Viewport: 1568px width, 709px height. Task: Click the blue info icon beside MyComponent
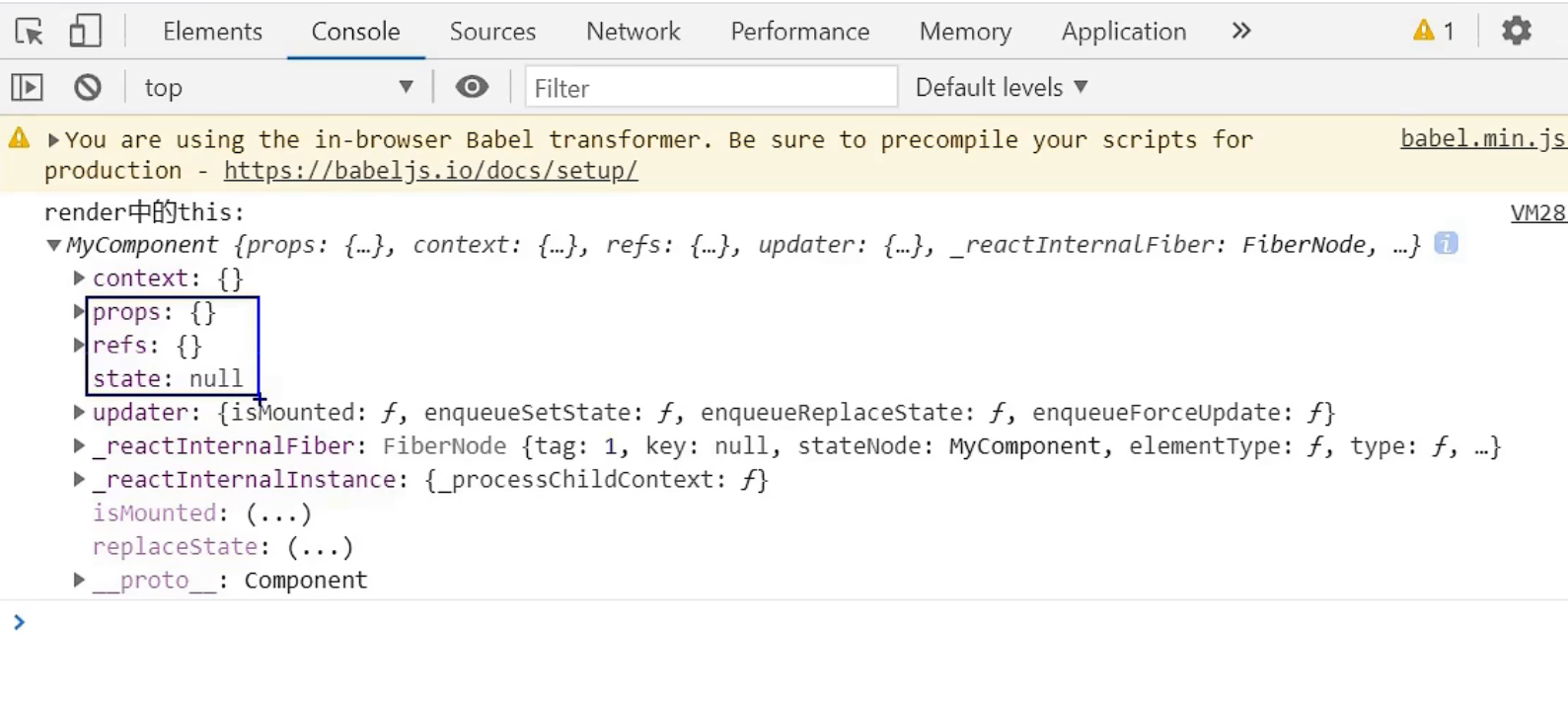coord(1446,243)
